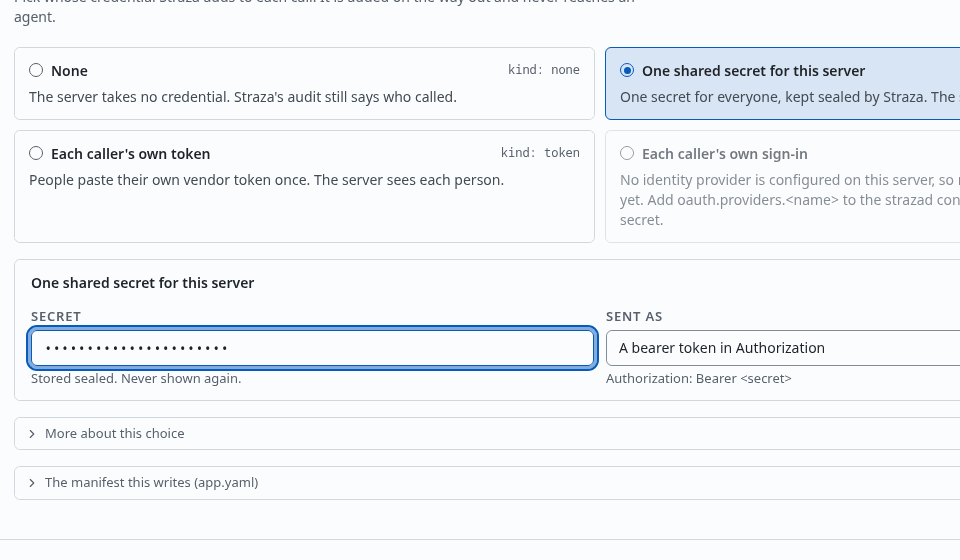Screen dimensions: 960x560
Task: Focus the Secret password field
Action: click(x=312, y=348)
